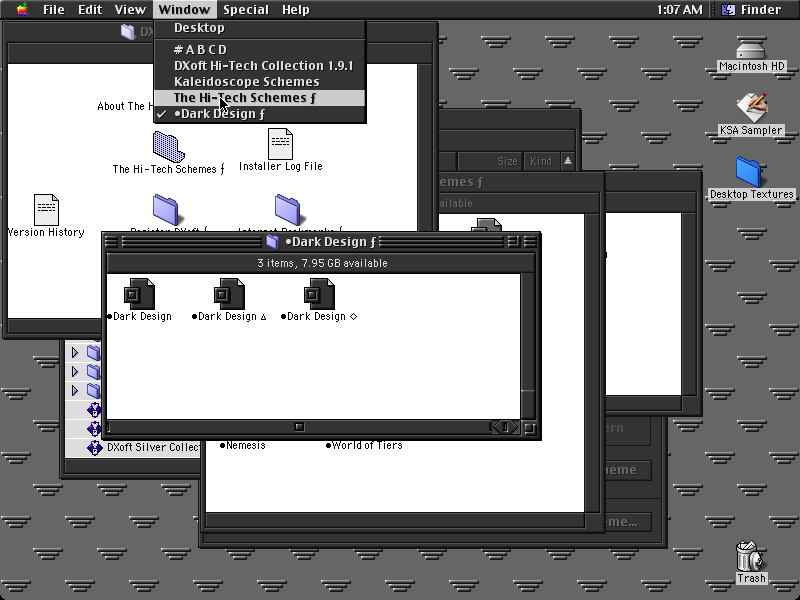
Task: Expand the middle disclosure triangle in list window
Action: click(x=75, y=371)
